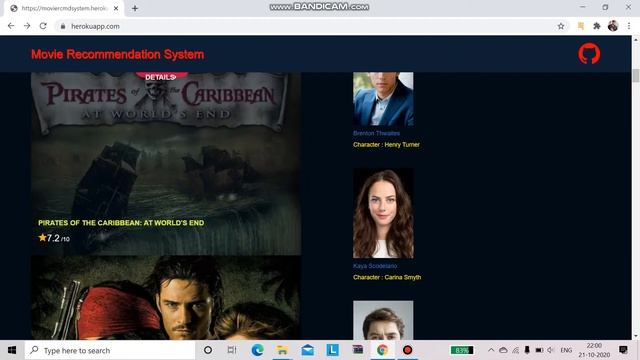Open the blue L app in taskbar
The image size is (640, 360).
[333, 350]
